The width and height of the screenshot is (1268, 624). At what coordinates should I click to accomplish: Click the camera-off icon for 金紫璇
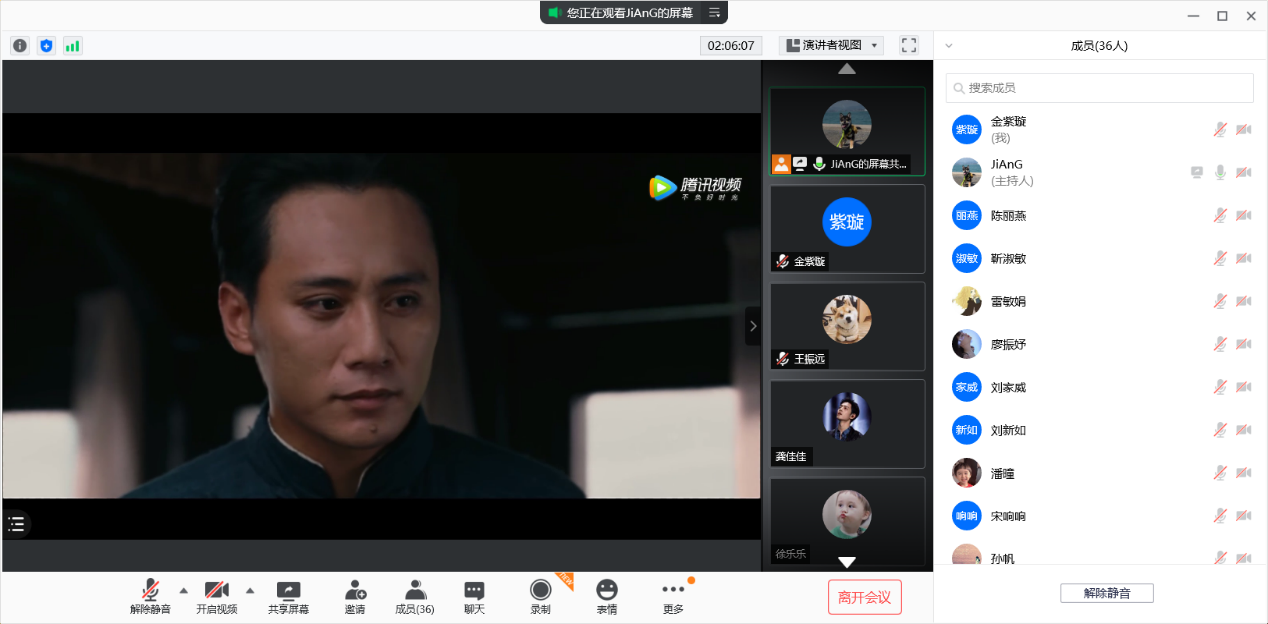pyautogui.click(x=1244, y=129)
